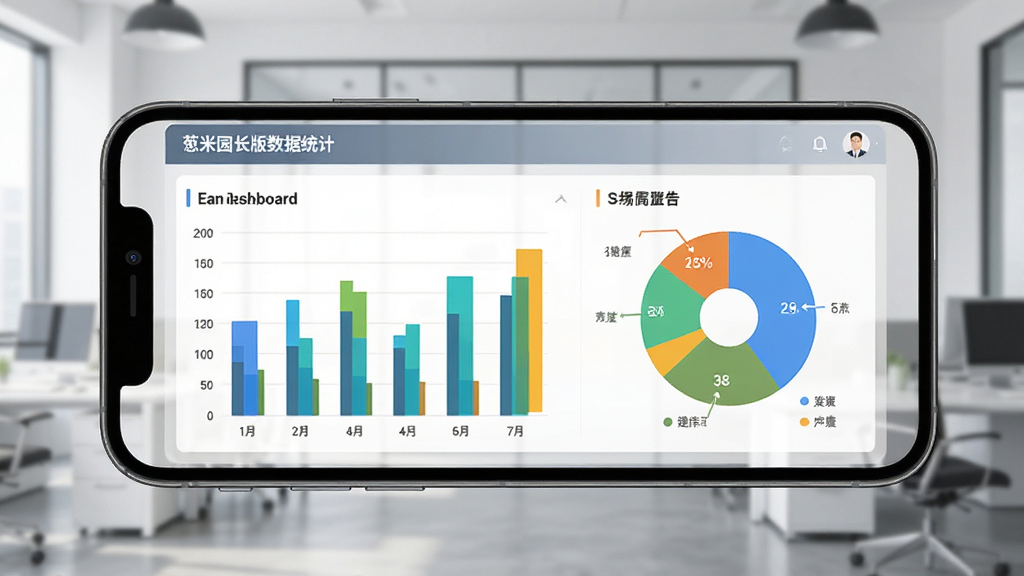Click the Ean dashboard panel title
The width and height of the screenshot is (1024, 576).
tap(248, 199)
